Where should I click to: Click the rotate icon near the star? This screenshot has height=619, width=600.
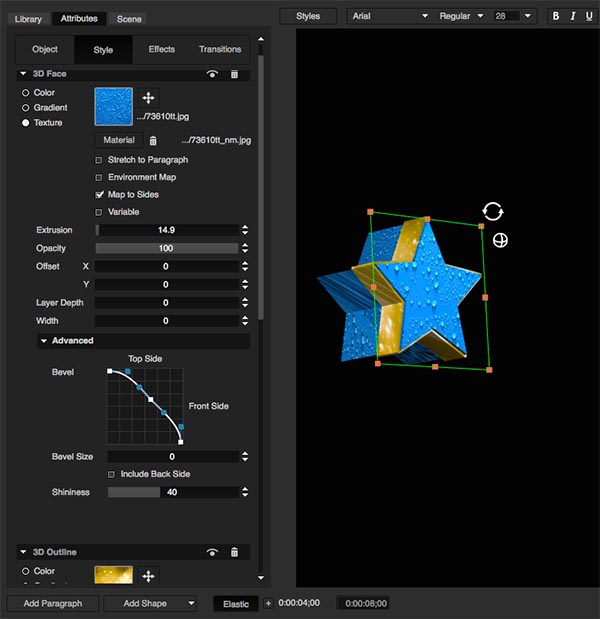(492, 211)
